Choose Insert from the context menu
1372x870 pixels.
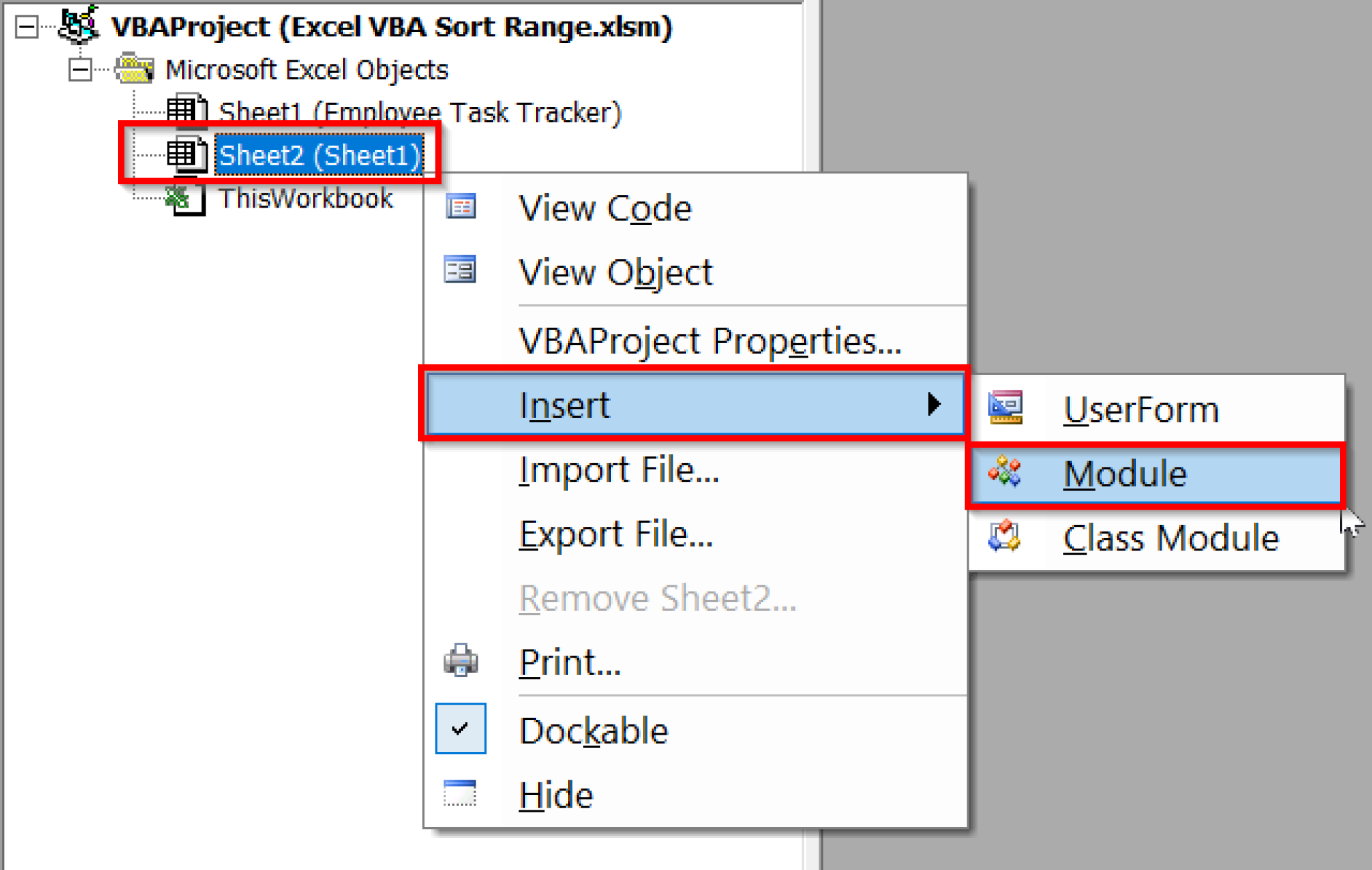pos(565,404)
